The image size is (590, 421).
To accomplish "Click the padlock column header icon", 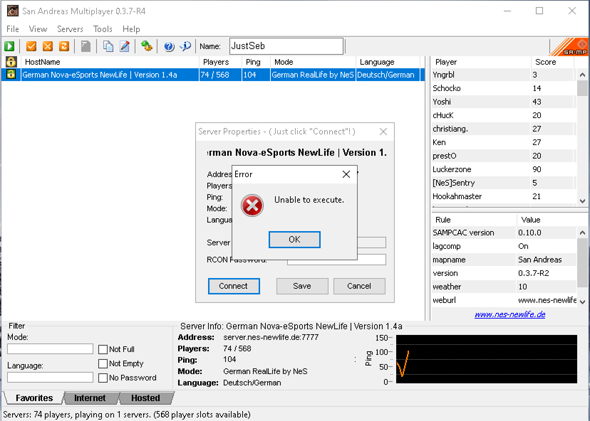I will (11, 62).
